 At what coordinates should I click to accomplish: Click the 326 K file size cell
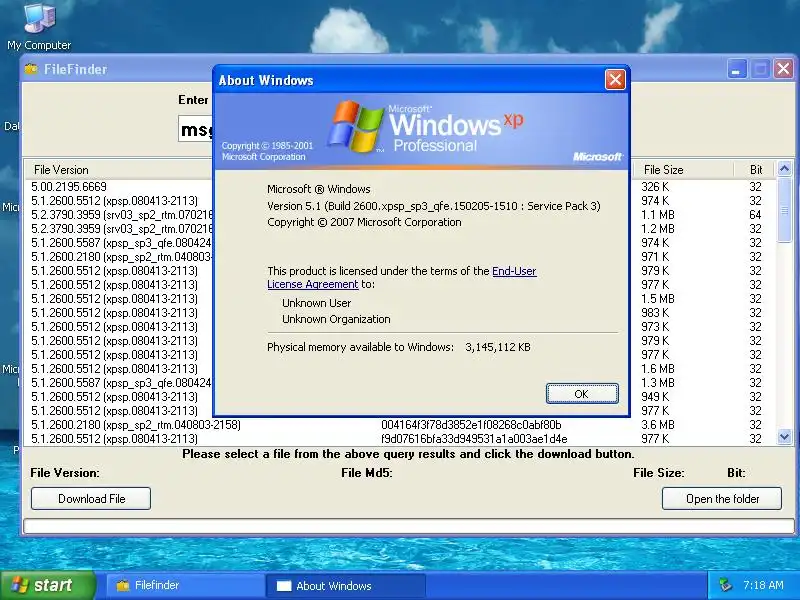[x=655, y=187]
